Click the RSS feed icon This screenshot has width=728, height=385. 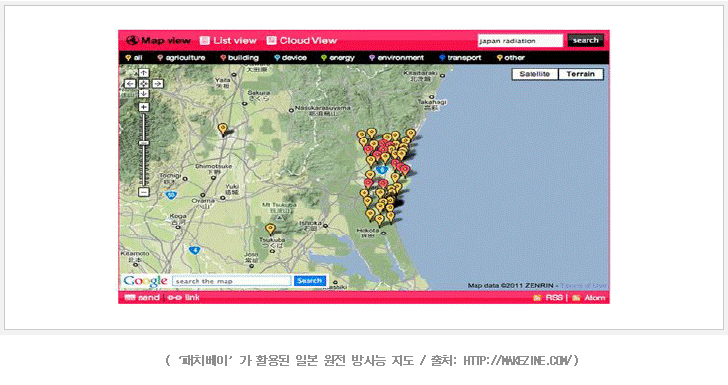pyautogui.click(x=537, y=298)
